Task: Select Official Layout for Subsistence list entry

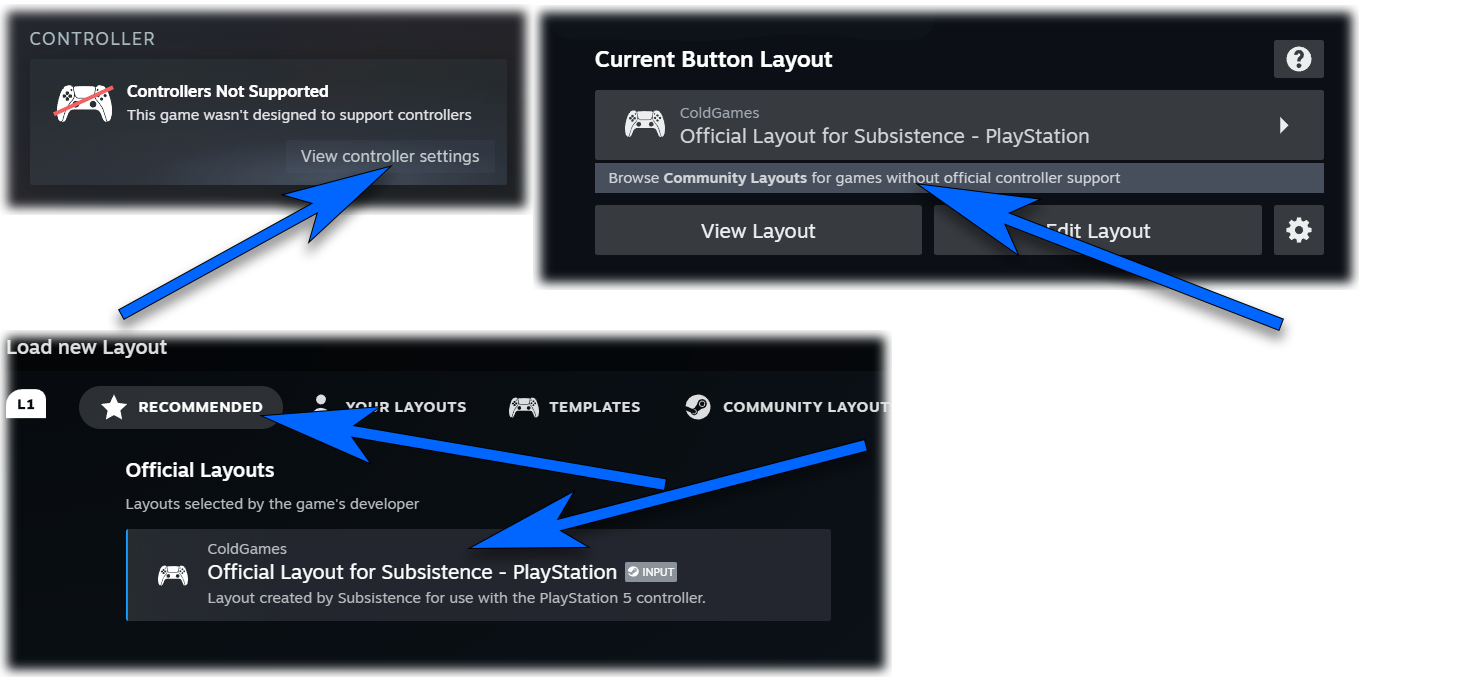Action: coord(478,575)
